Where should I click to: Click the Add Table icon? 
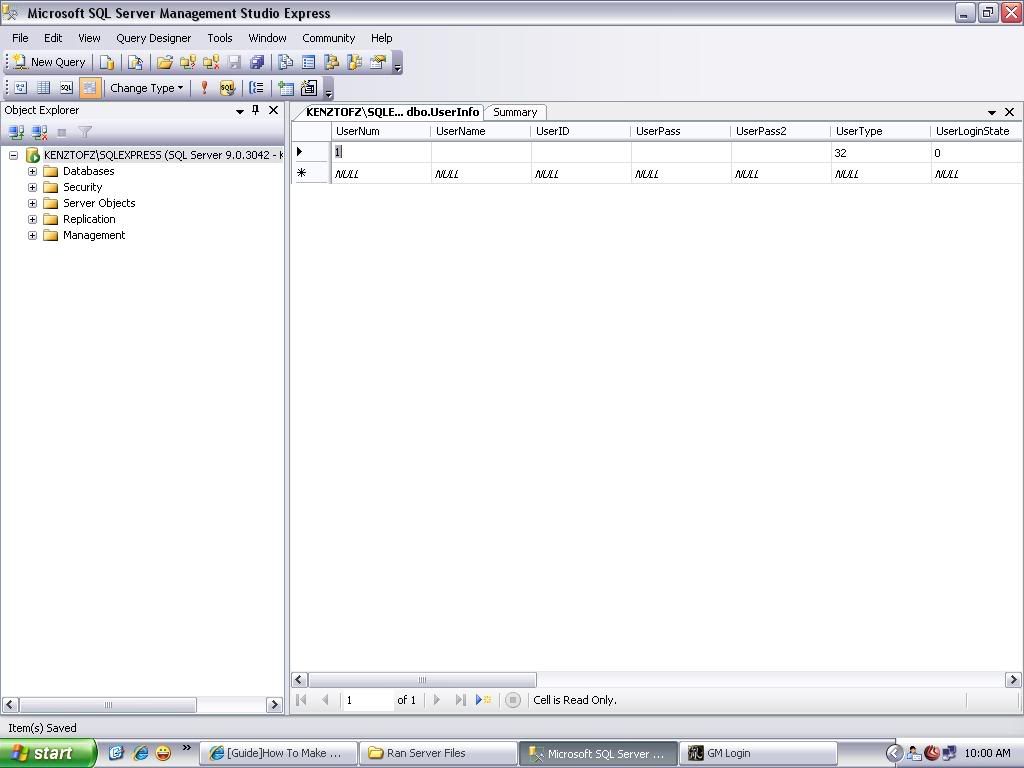click(x=286, y=88)
